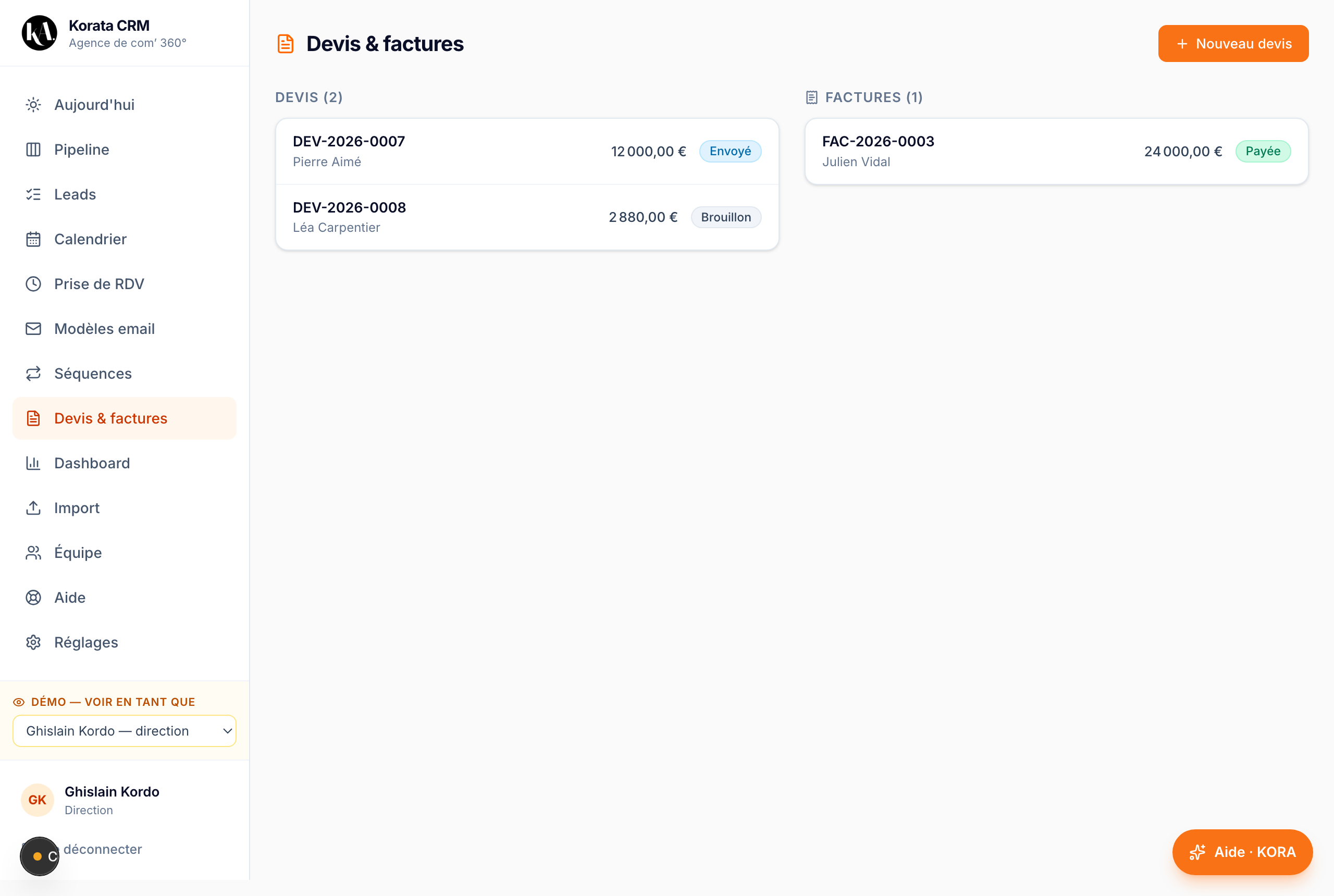Click the people icon beside Équipe
Viewport: 1334px width, 896px height.
pos(33,553)
